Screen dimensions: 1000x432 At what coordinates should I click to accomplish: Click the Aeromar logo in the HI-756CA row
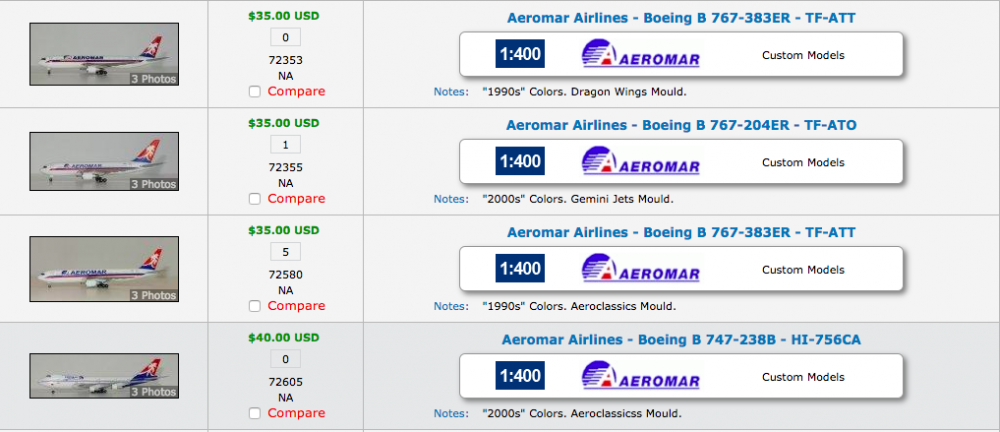pyautogui.click(x=641, y=377)
